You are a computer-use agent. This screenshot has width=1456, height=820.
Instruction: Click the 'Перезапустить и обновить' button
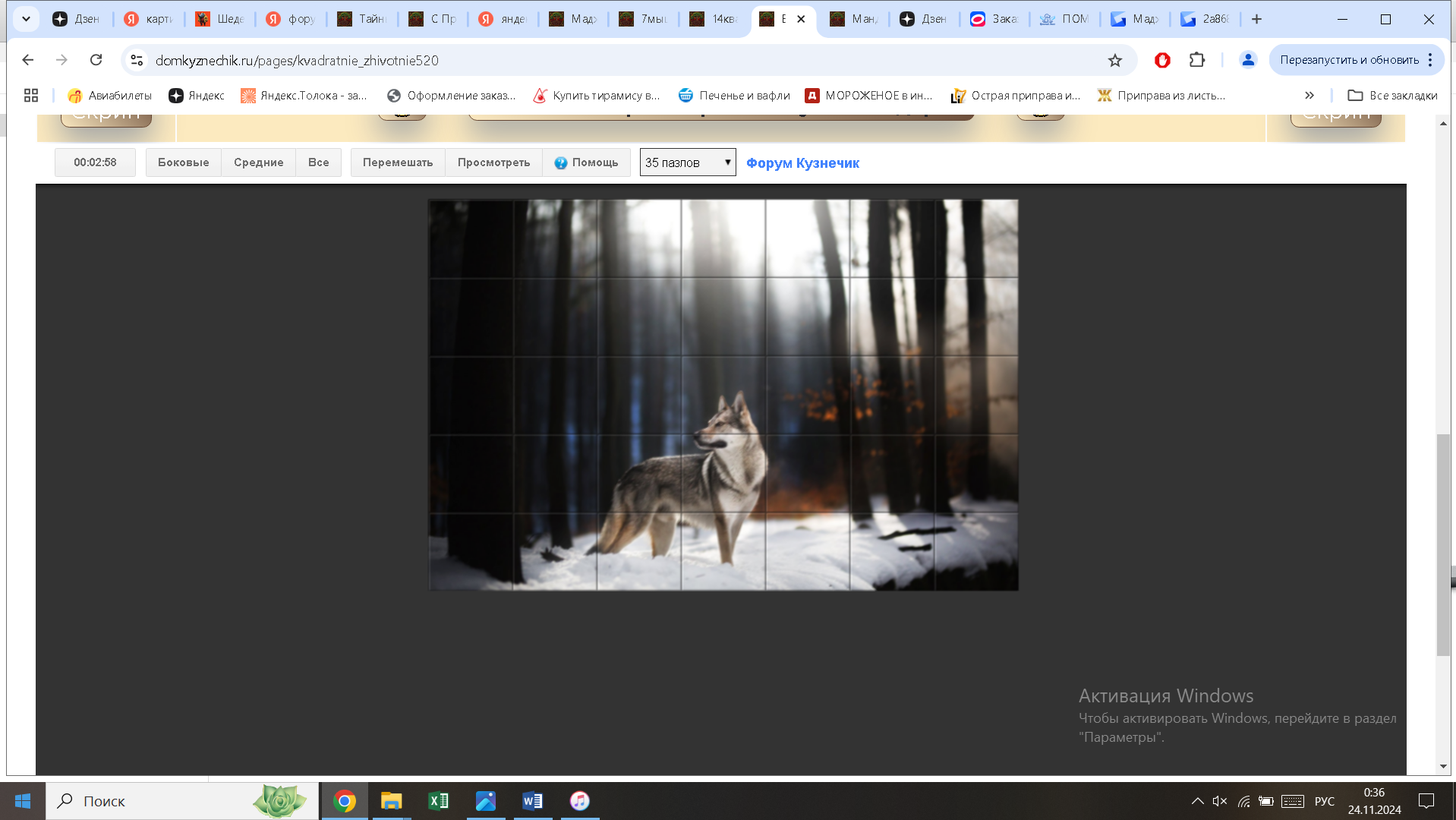1349,60
